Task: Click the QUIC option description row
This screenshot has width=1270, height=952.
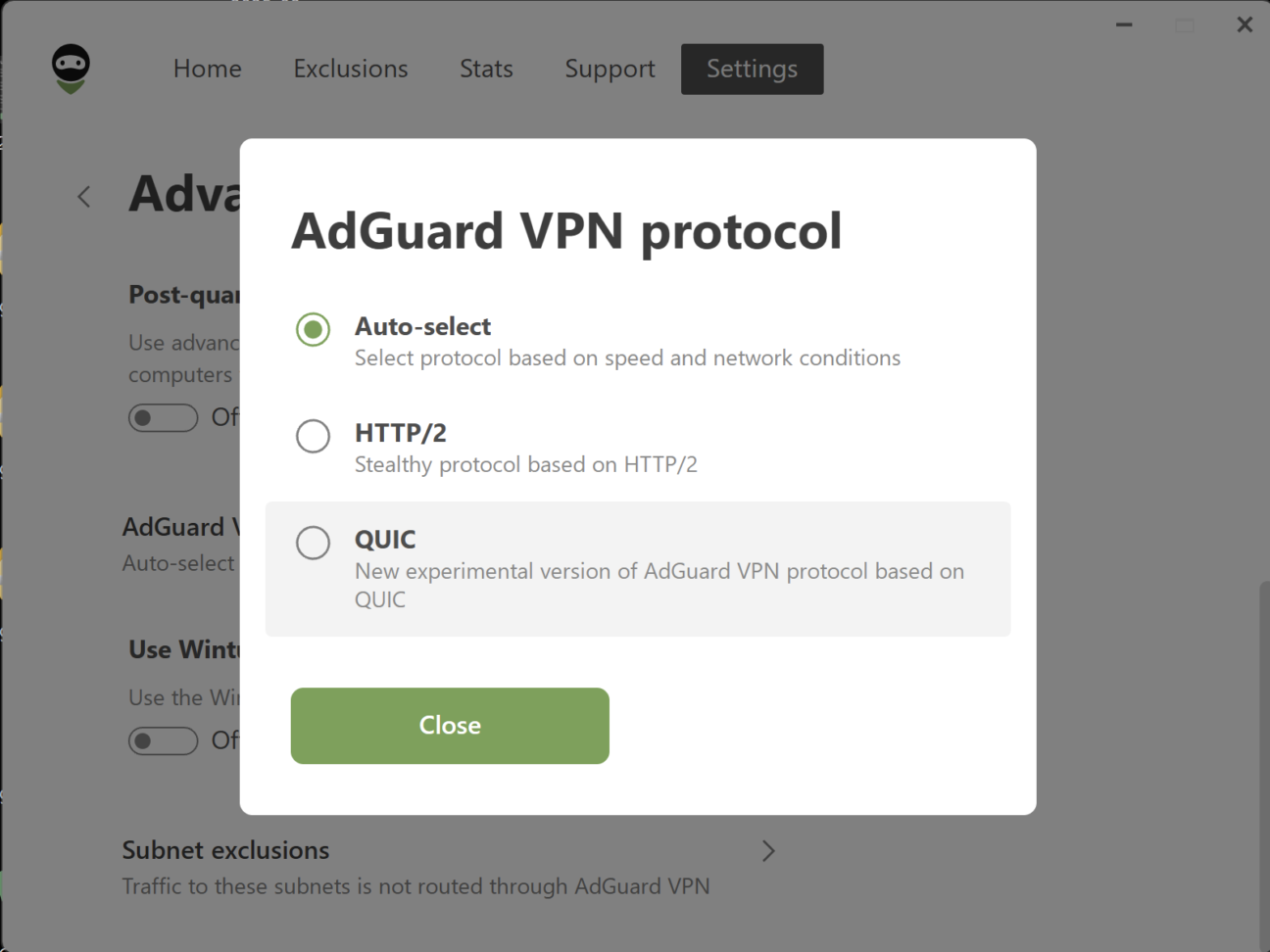Action: pos(638,568)
